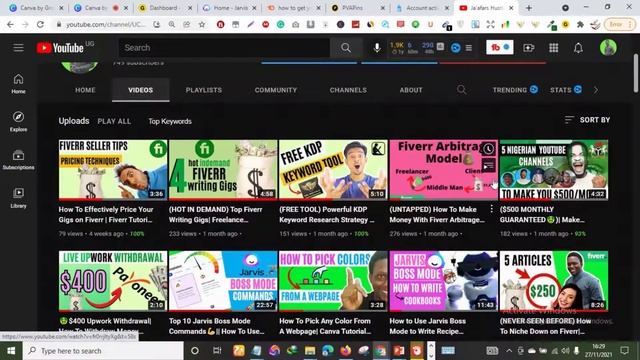Open FREE KDP KEYWORD TOOL thumbnail
The height and width of the screenshot is (360, 640).
[333, 170]
